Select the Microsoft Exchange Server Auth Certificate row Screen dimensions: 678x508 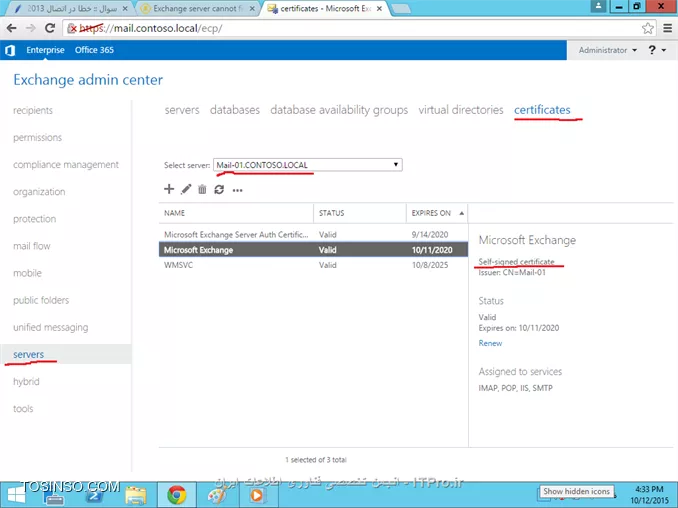click(313, 234)
